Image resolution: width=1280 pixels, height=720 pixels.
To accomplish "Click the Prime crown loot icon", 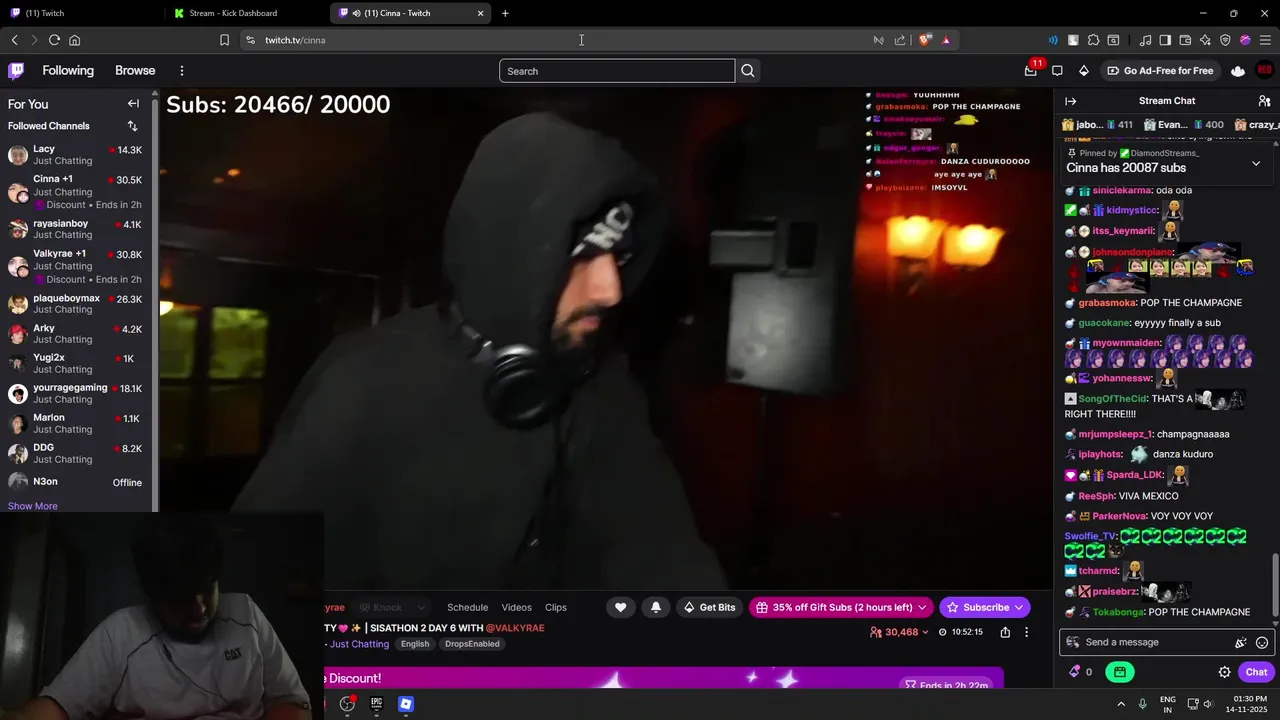I will point(1238,71).
